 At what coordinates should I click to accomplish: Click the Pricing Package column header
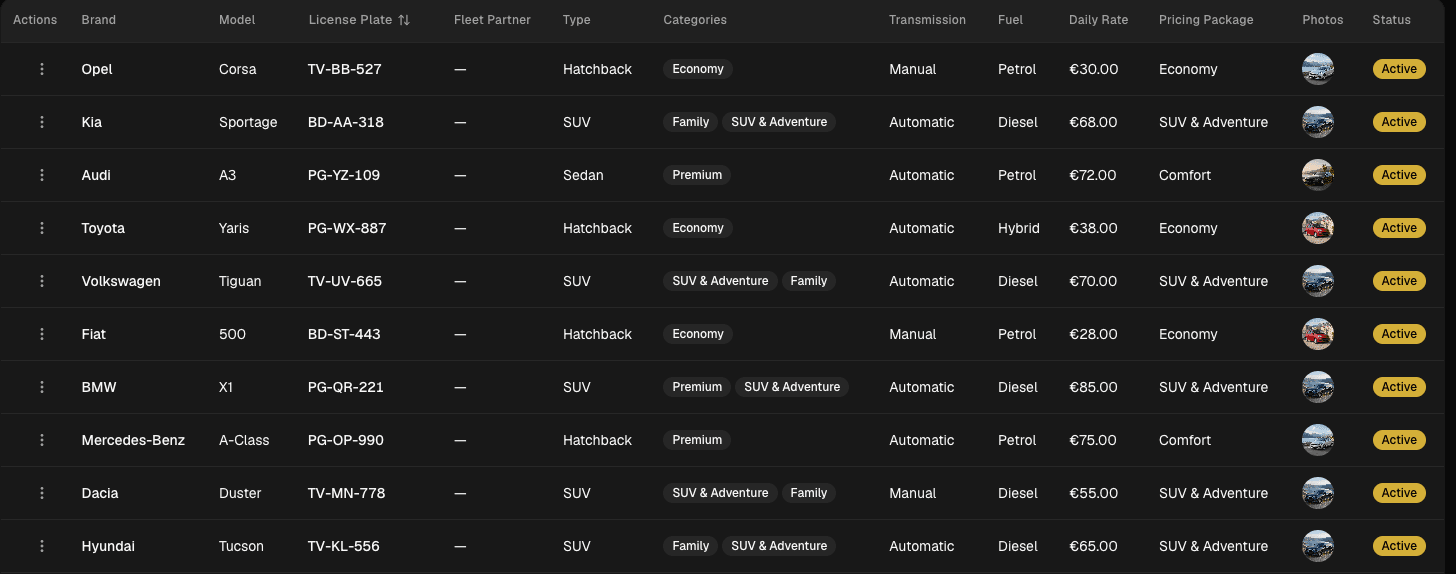coord(1206,20)
